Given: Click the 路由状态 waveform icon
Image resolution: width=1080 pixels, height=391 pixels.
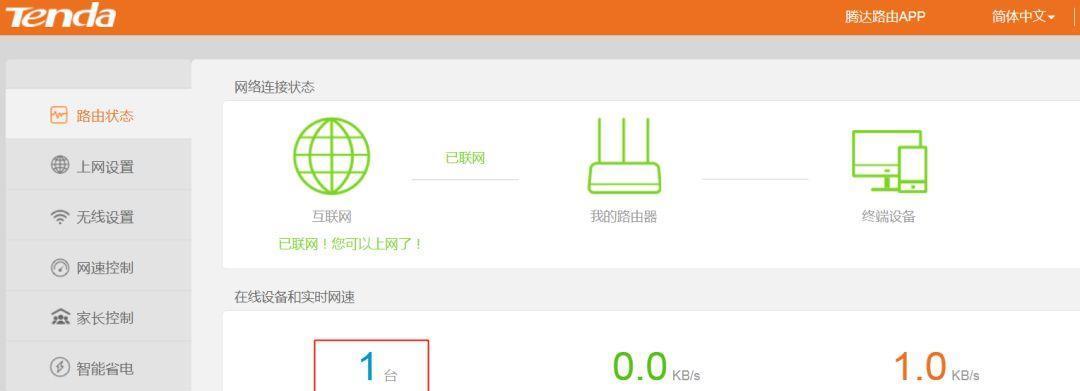Looking at the screenshot, I should [x=59, y=115].
